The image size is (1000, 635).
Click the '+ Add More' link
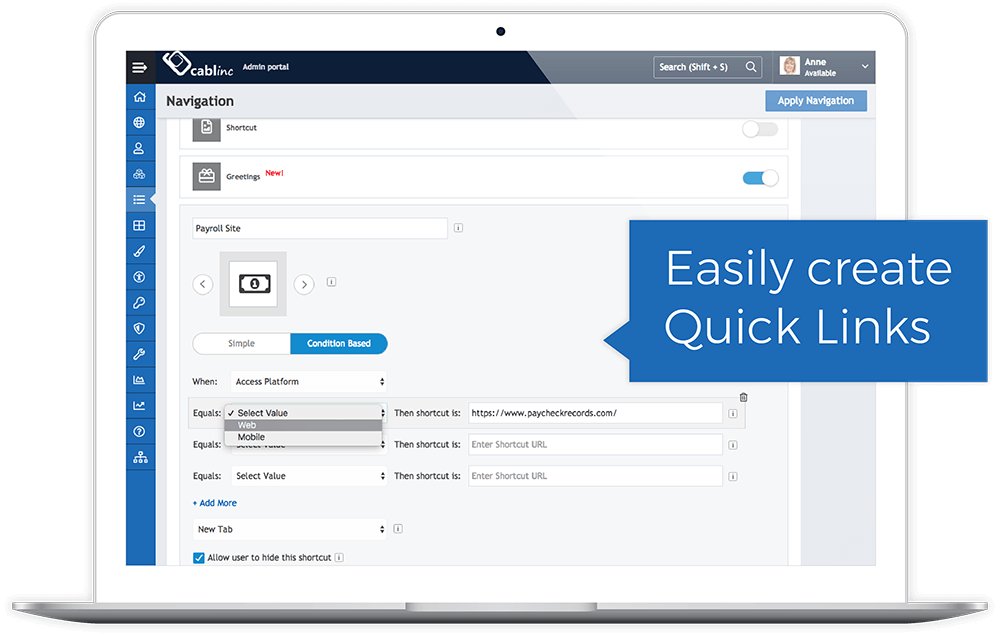214,503
